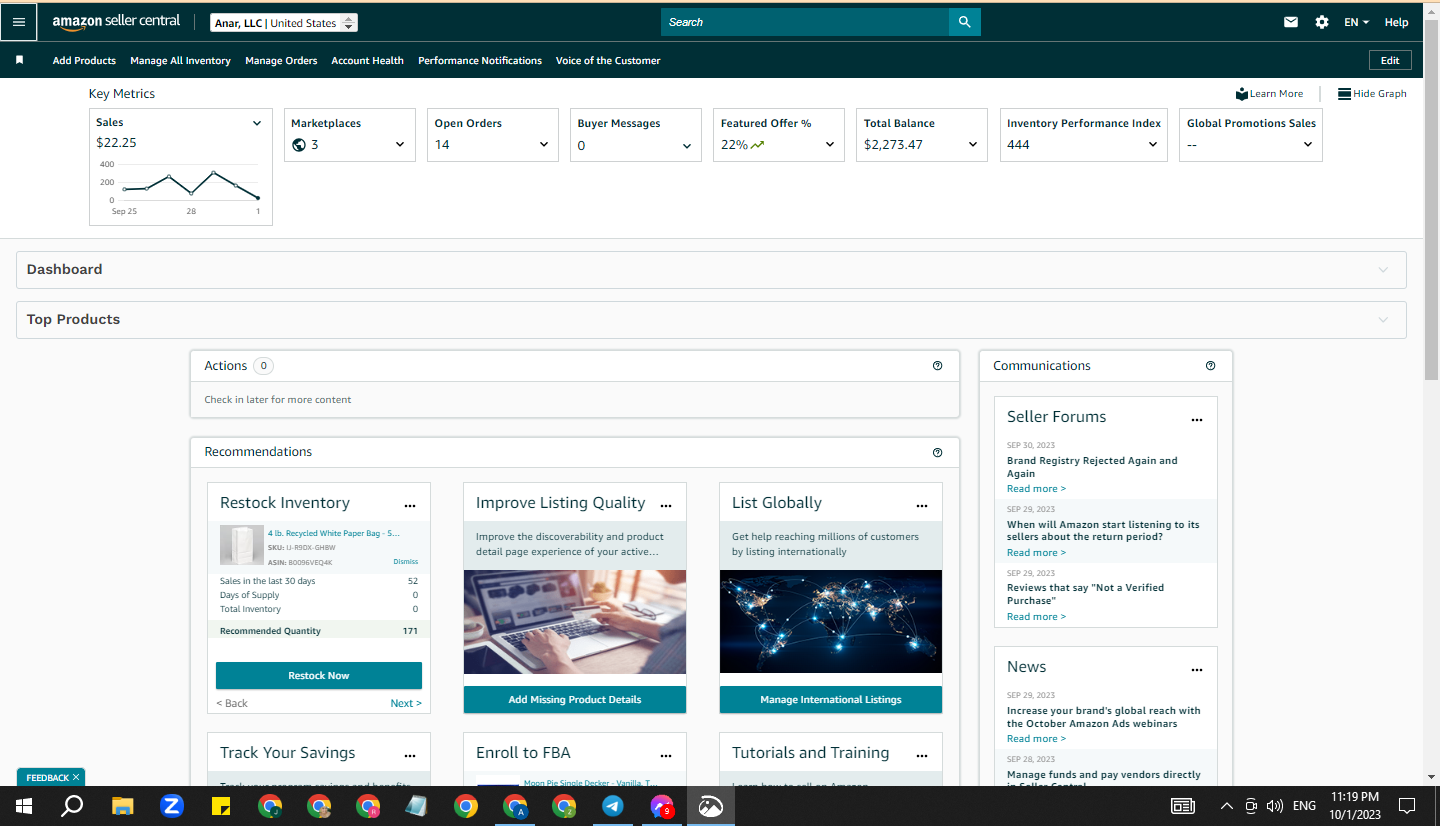Click the help icon in Recommendations panel

[x=937, y=452]
